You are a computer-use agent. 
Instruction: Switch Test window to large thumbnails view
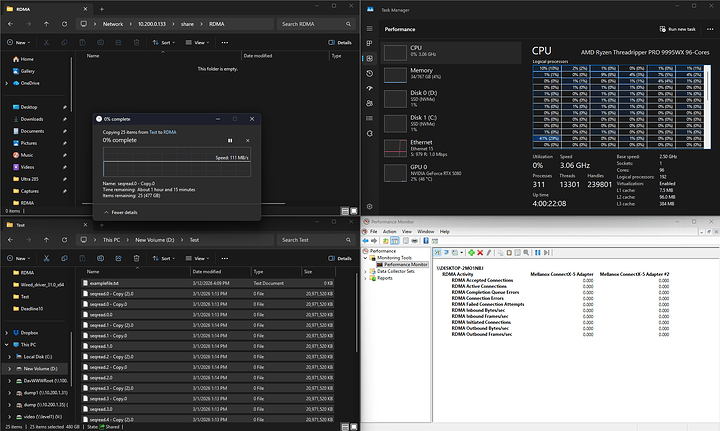point(354,427)
